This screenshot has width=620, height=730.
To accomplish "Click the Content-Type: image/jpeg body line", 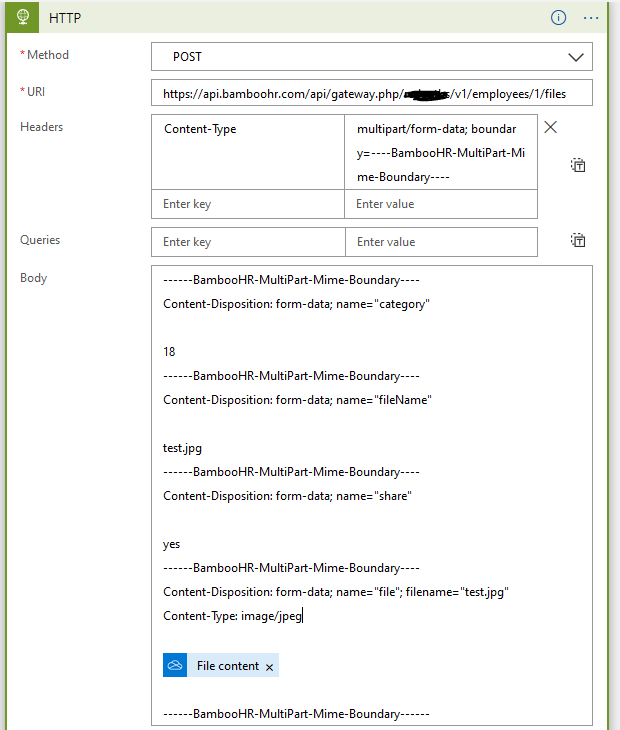I will [232, 616].
